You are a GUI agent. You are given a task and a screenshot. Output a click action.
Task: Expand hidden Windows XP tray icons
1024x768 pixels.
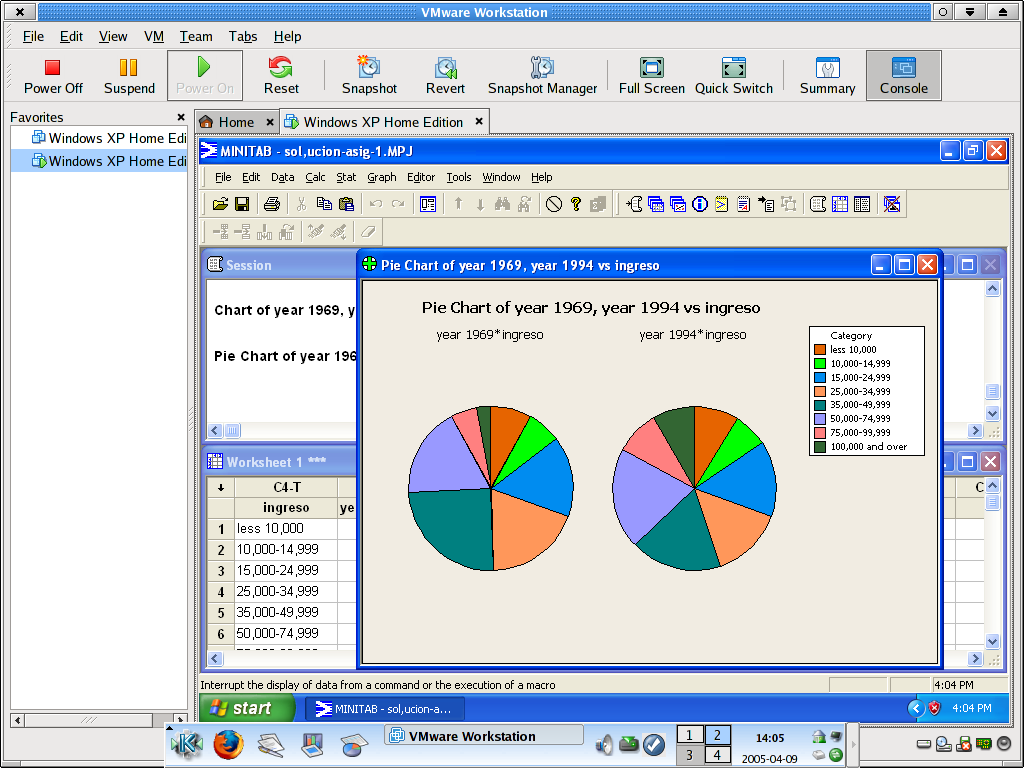coord(916,709)
